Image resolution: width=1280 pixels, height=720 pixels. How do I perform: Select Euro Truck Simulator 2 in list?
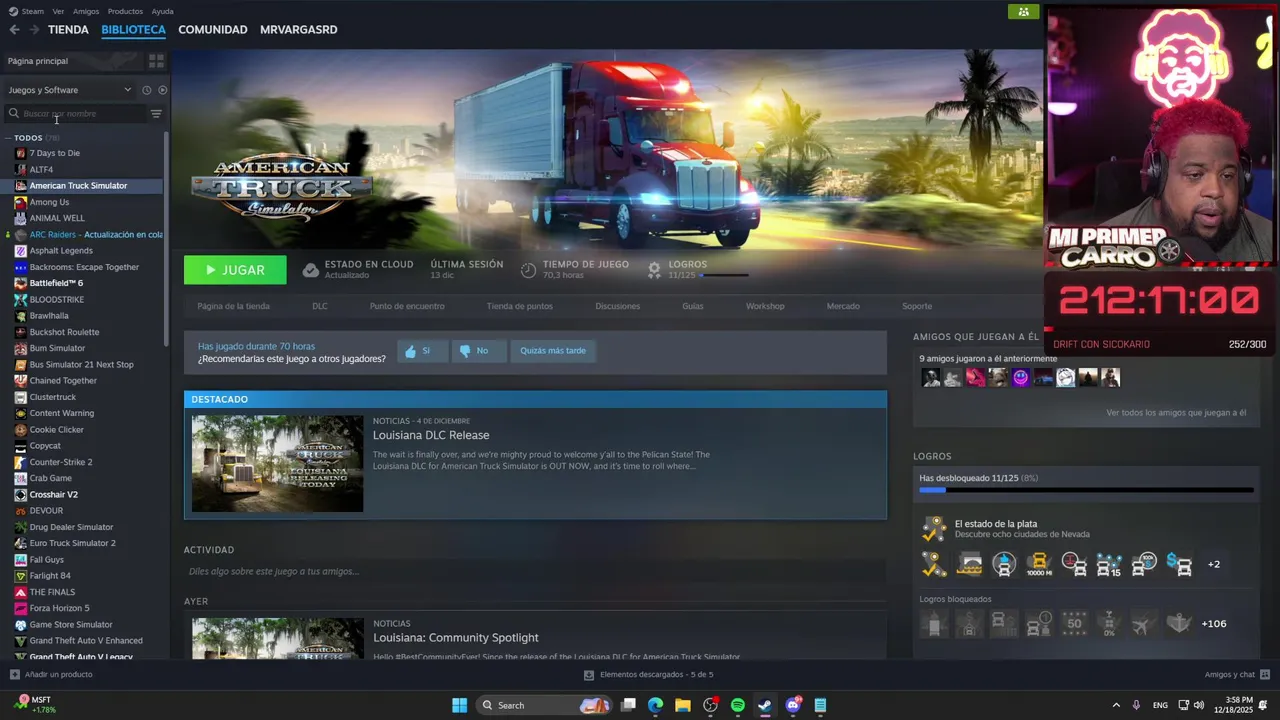point(72,543)
